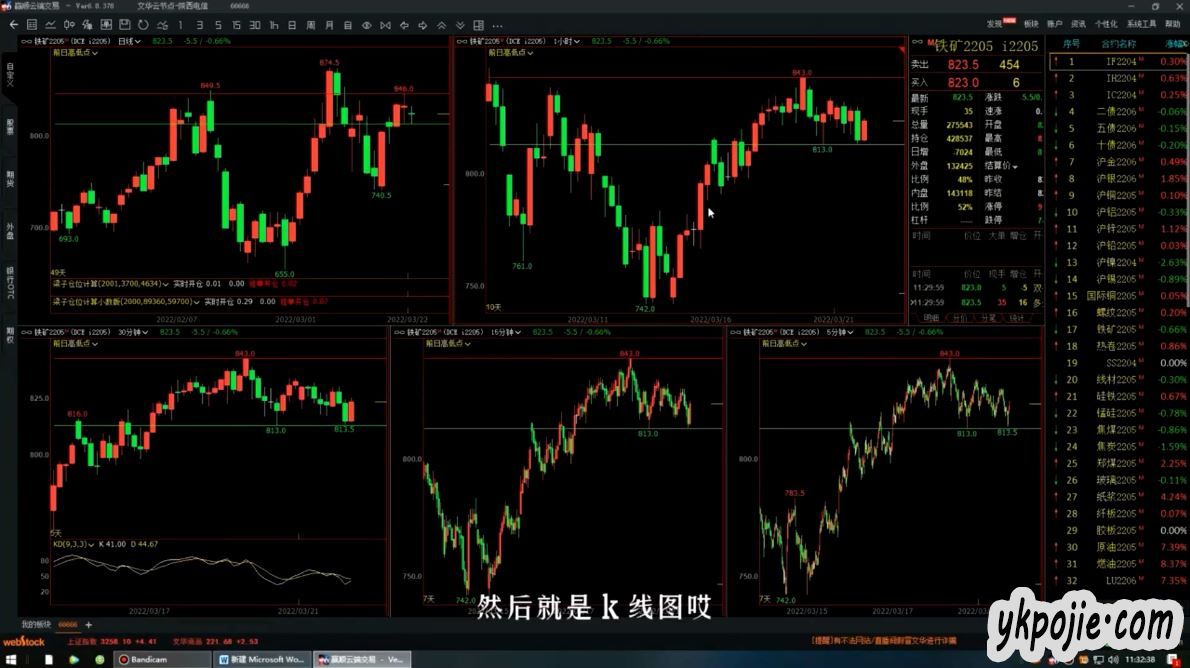Open the more options ellipsis in the toolbar
Screen dimensions: 1190x668
point(497,24)
